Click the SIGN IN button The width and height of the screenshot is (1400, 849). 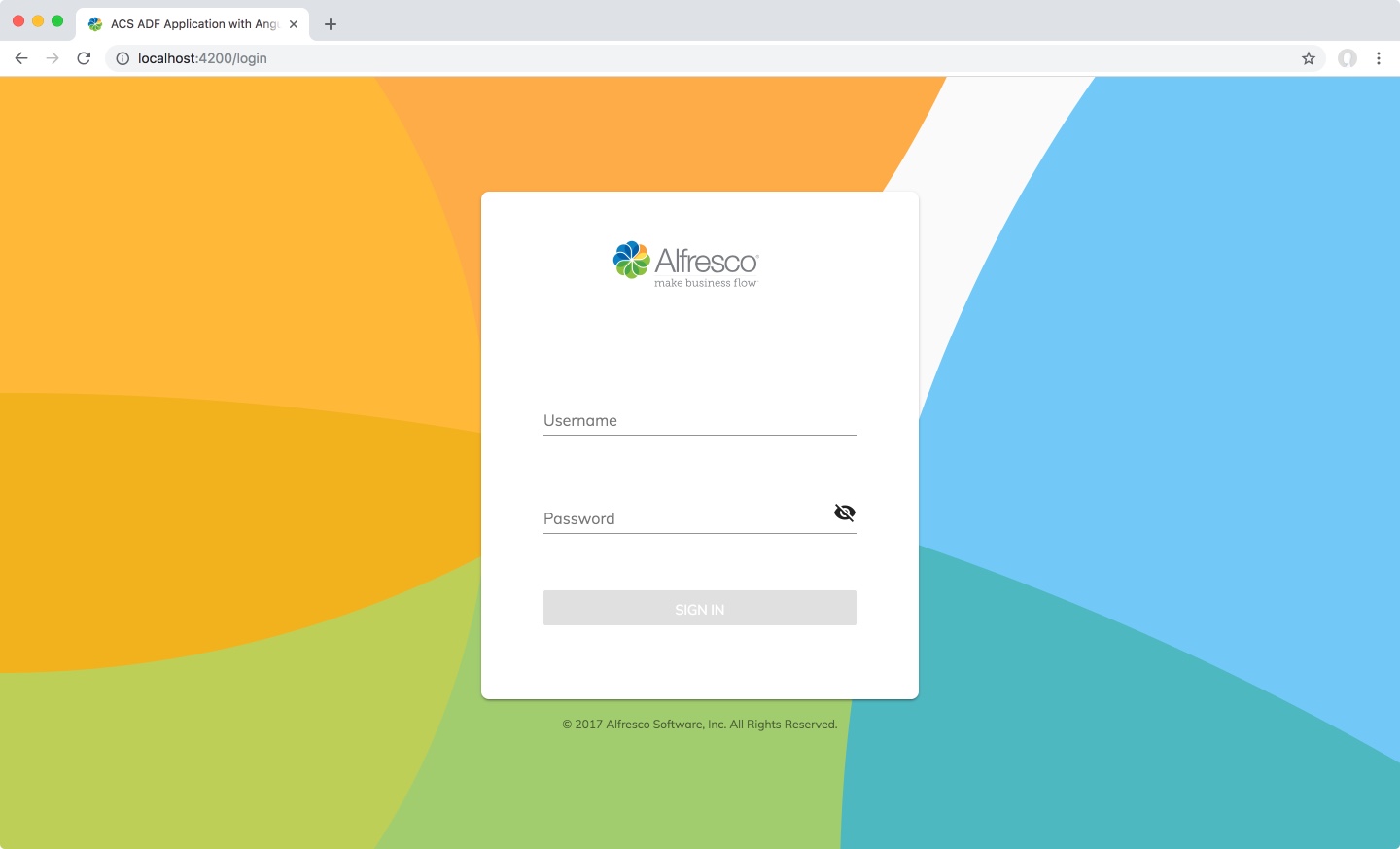click(x=699, y=608)
